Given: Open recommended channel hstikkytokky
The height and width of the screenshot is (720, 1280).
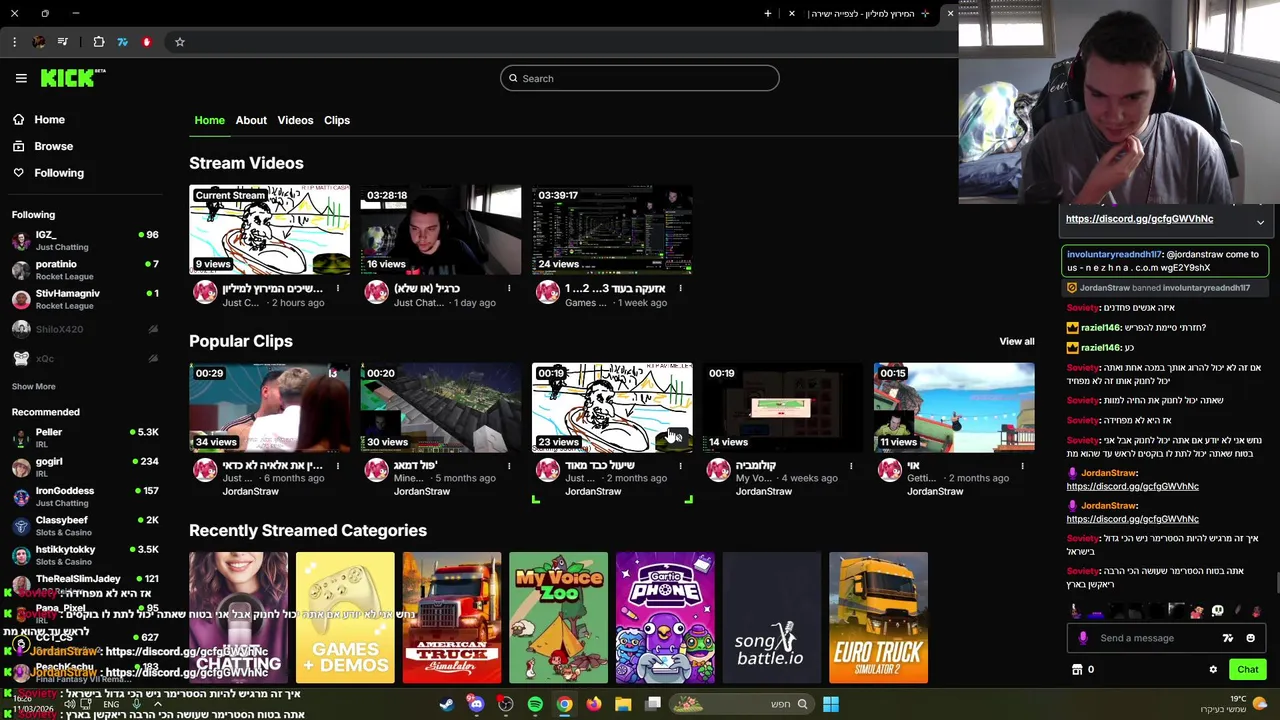Looking at the screenshot, I should click(85, 555).
